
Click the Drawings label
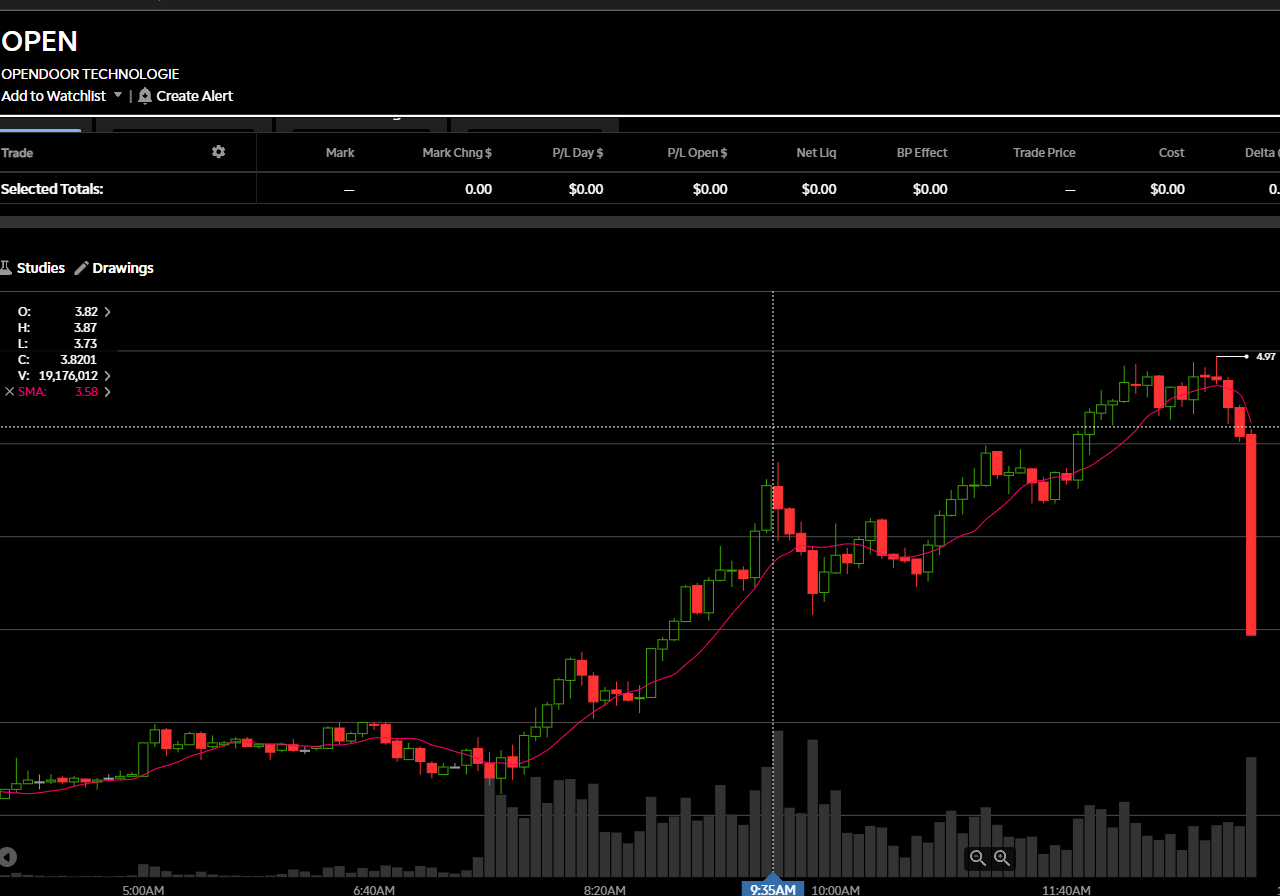123,268
